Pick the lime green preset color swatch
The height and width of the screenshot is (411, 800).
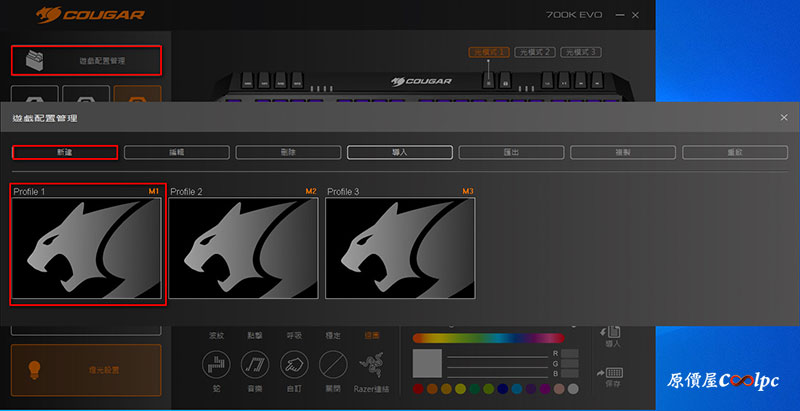[489, 389]
